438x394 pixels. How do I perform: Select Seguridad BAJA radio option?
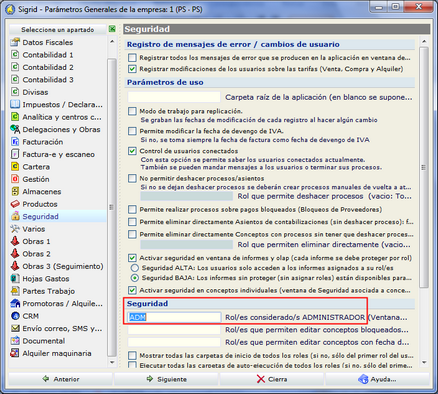135,278
